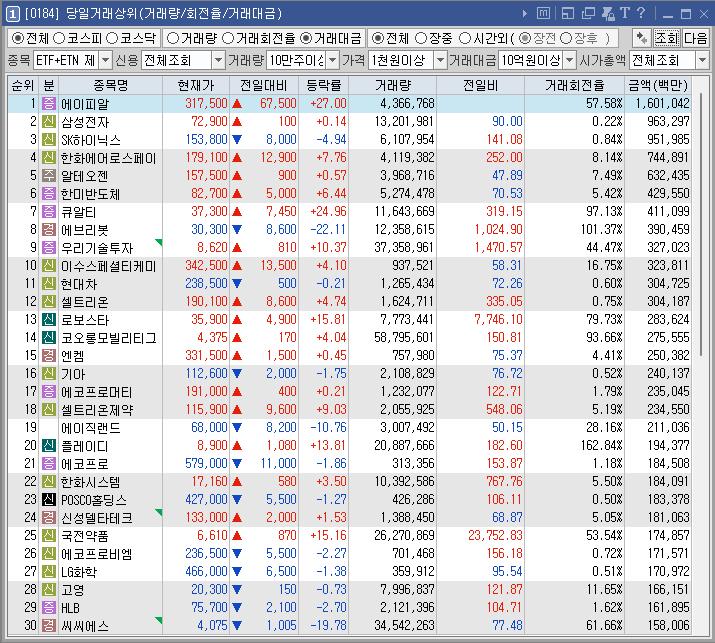The width and height of the screenshot is (715, 643).
Task: Click the 신 badge beside LG화학
Action: (49, 571)
